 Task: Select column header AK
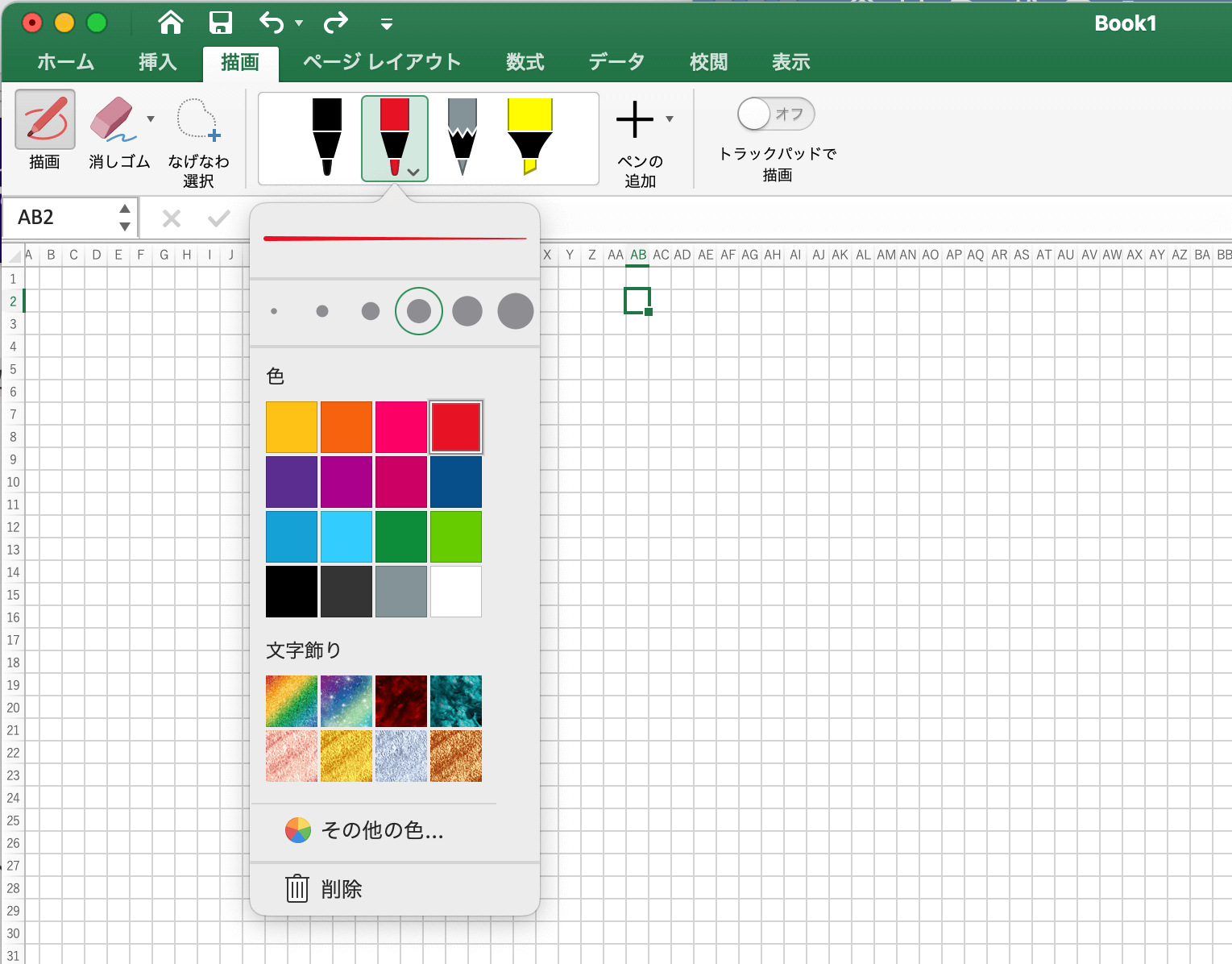tap(840, 255)
